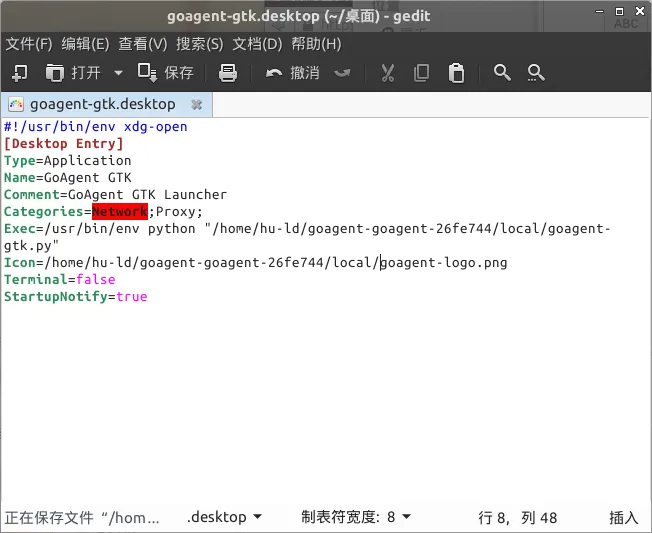Open the find and replace tool
The width and height of the screenshot is (652, 533).
[x=536, y=73]
